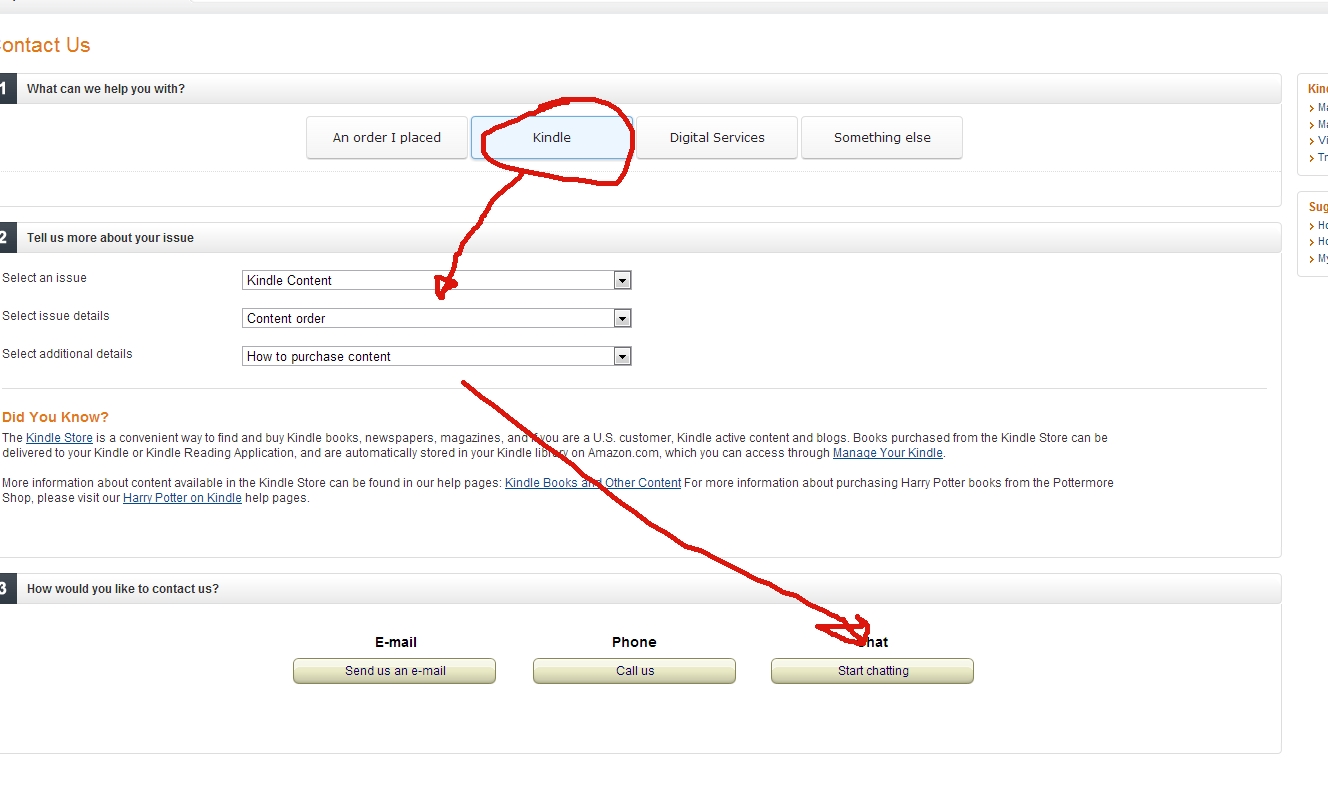Click "How would you like to contact us?" header
The image size is (1328, 798).
point(123,589)
